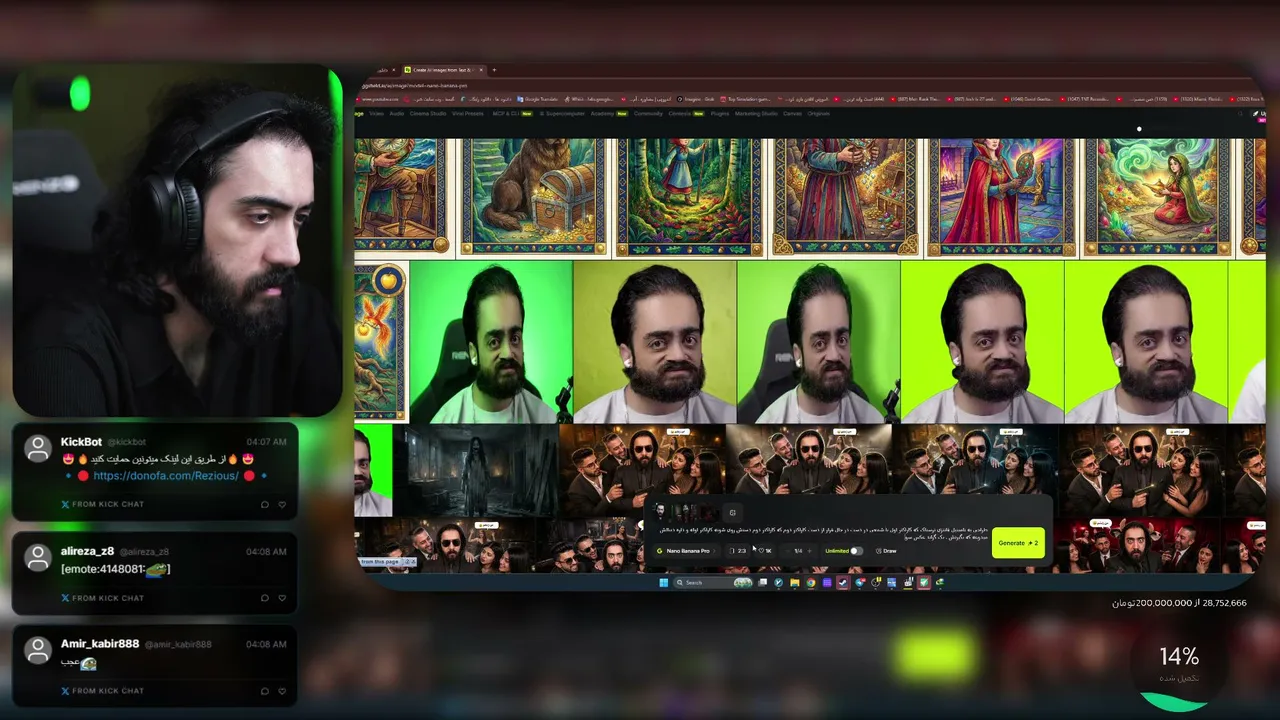Click KickBot's avatar icon
Viewport: 1280px width, 720px height.
pos(38,448)
